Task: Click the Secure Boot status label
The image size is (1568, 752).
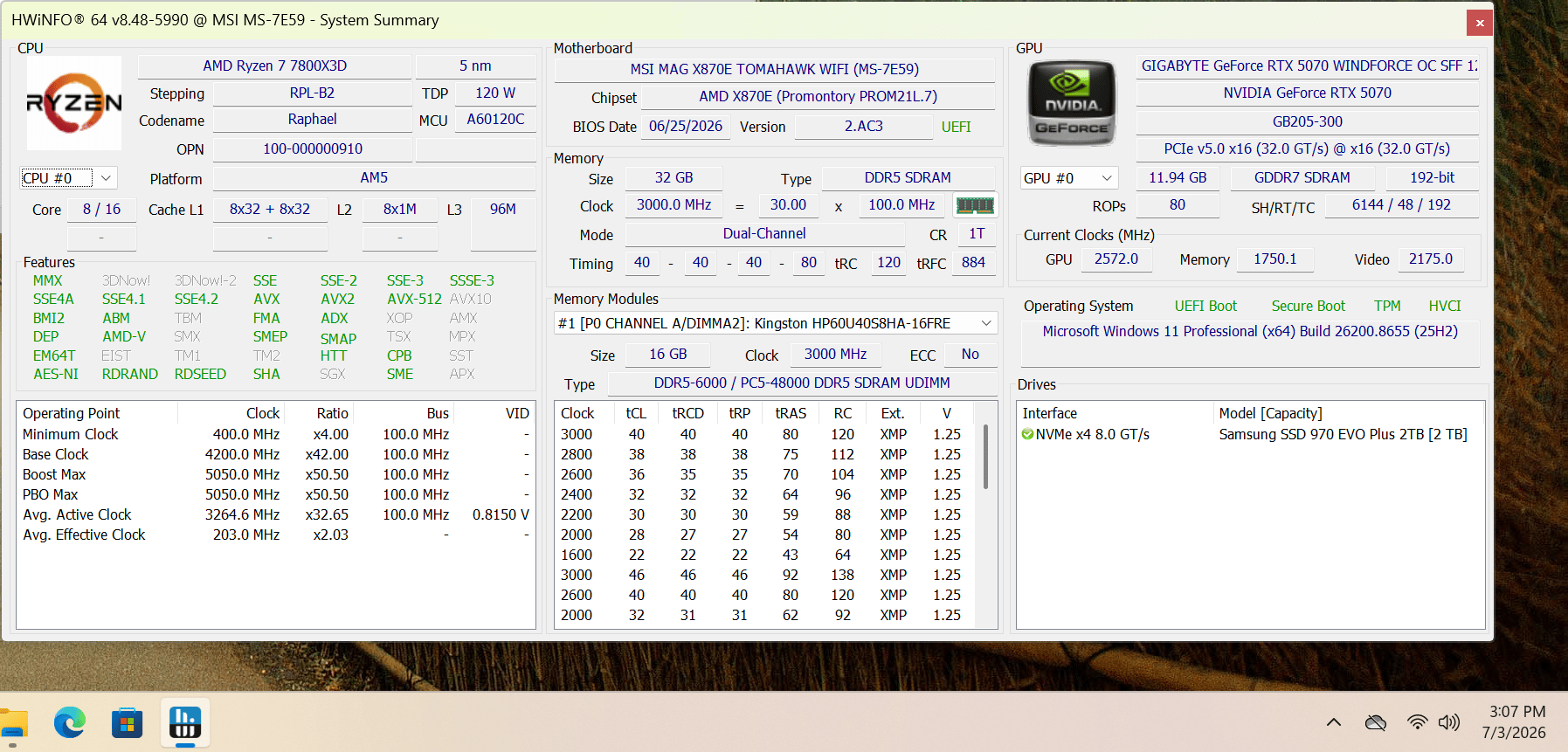Action: pyautogui.click(x=1308, y=307)
